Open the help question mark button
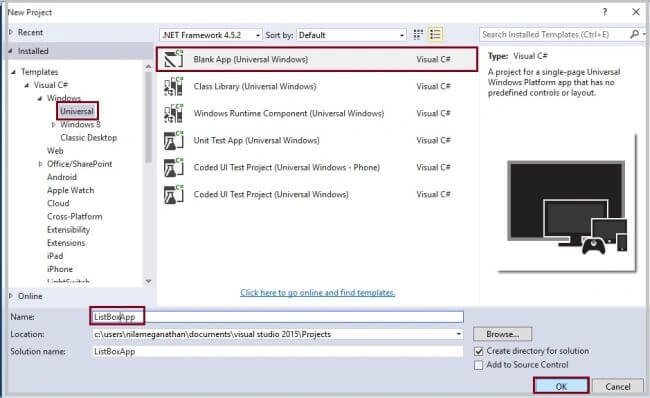 pos(605,12)
